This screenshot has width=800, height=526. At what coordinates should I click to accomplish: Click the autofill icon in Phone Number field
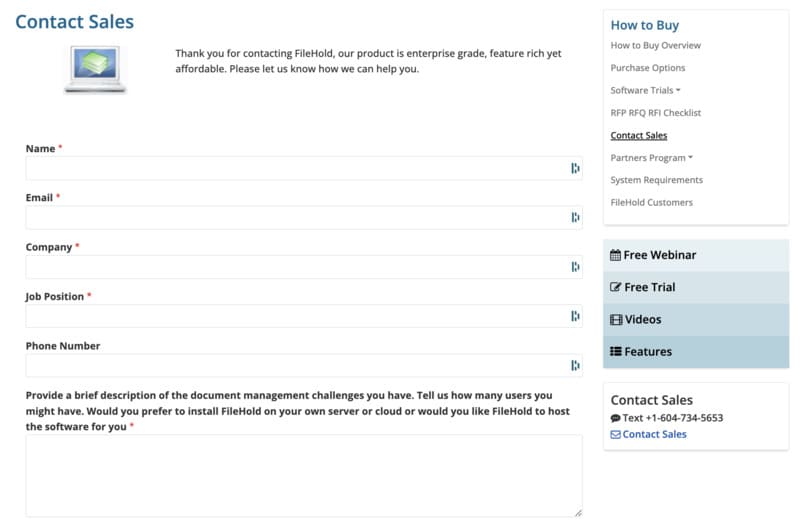click(575, 365)
